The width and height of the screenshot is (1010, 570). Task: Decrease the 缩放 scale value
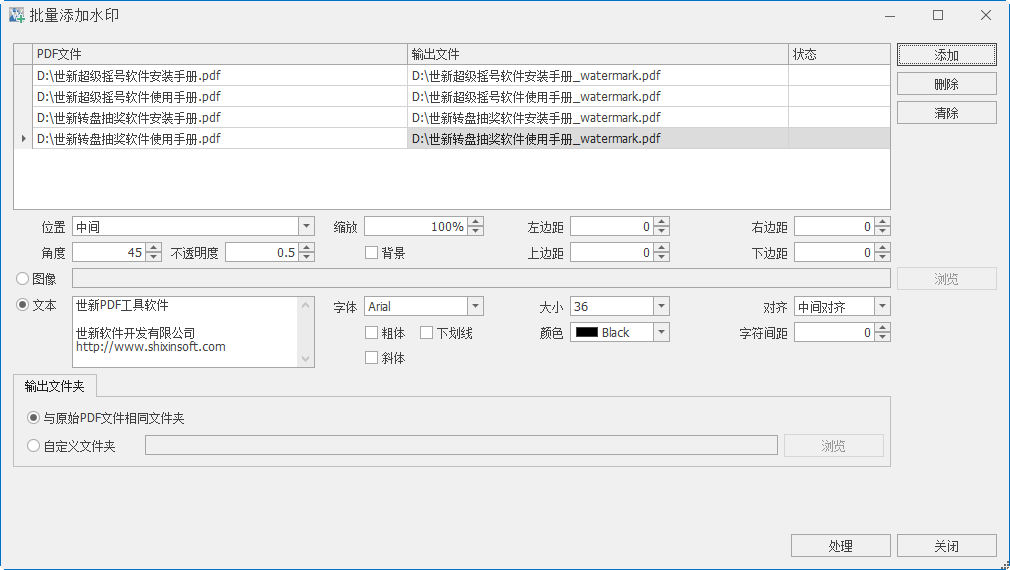click(x=475, y=231)
